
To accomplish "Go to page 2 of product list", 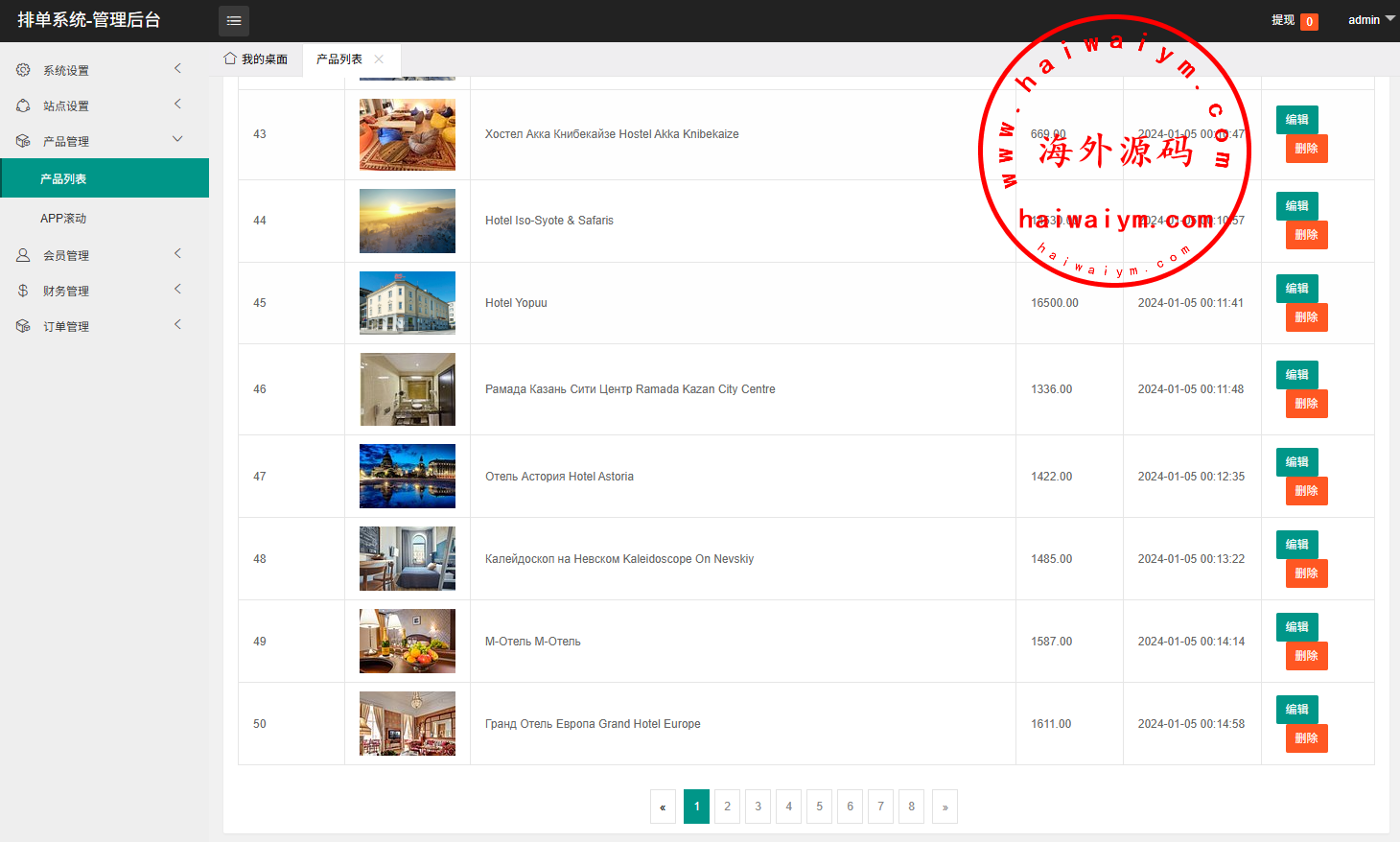I will click(x=727, y=807).
